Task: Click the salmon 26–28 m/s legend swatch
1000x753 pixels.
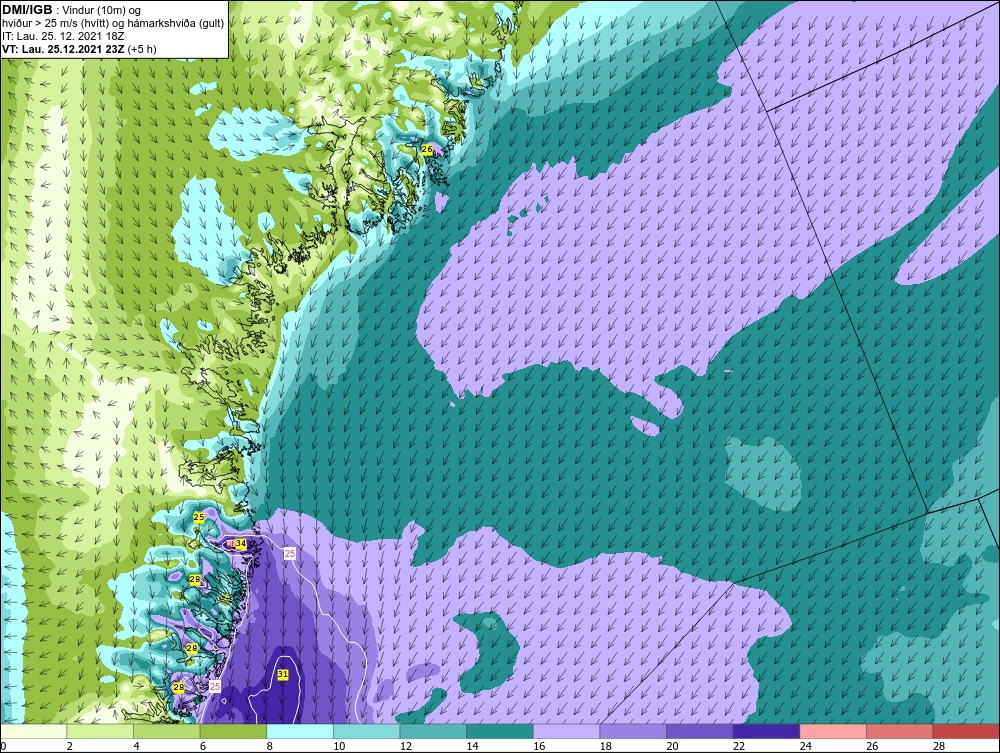Action: click(899, 731)
